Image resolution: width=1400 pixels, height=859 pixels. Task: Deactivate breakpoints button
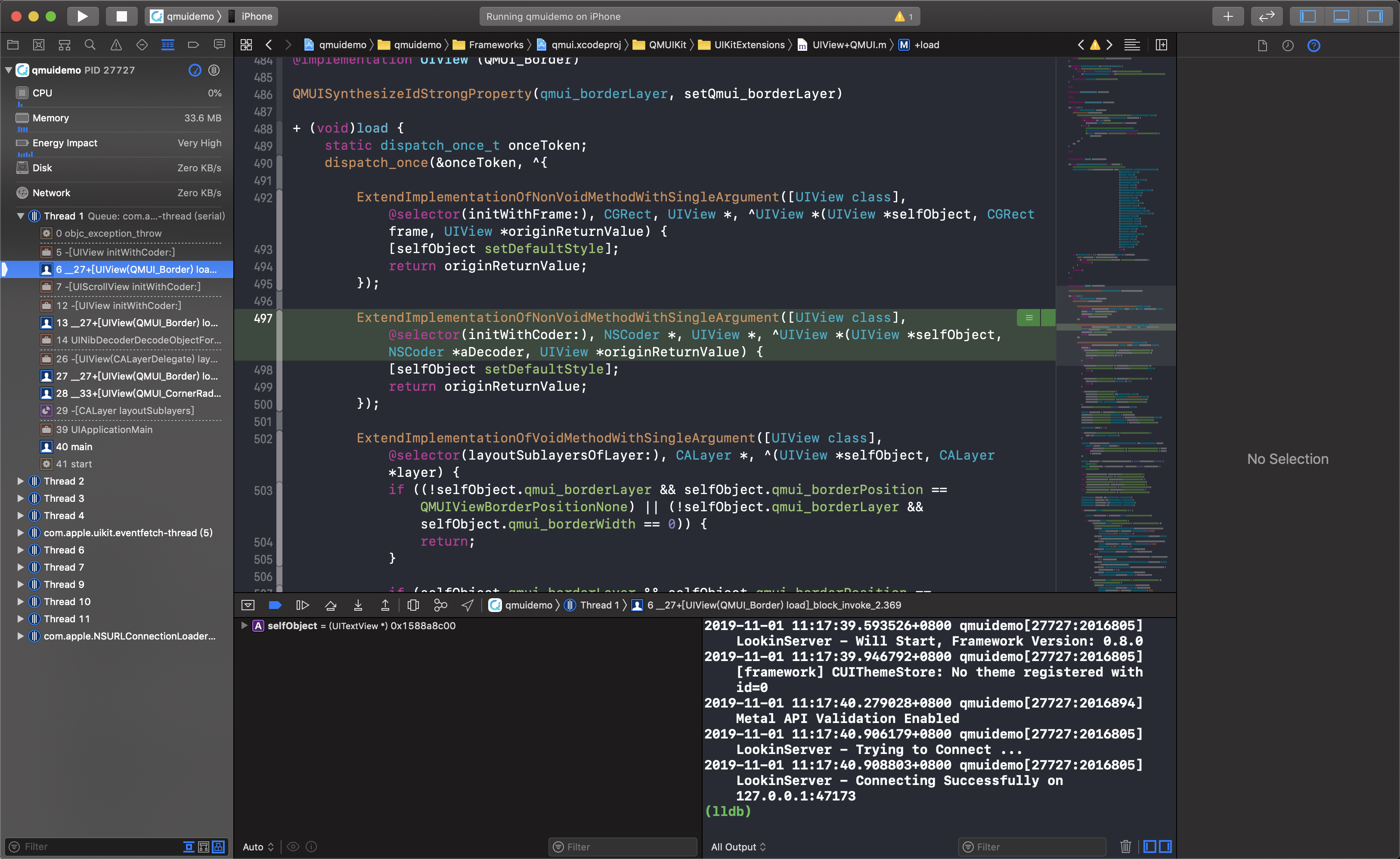click(x=275, y=605)
